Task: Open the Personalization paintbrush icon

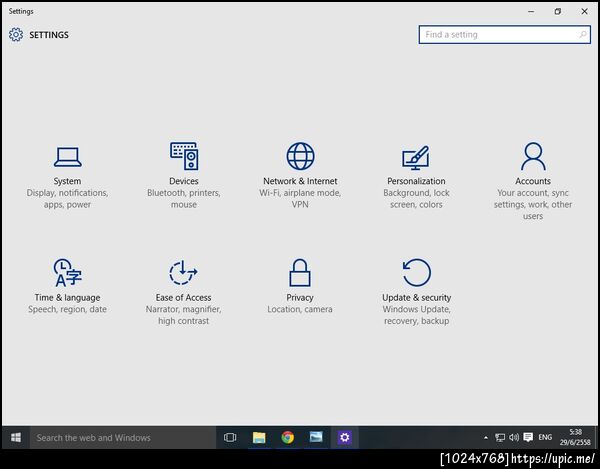Action: tap(416, 157)
